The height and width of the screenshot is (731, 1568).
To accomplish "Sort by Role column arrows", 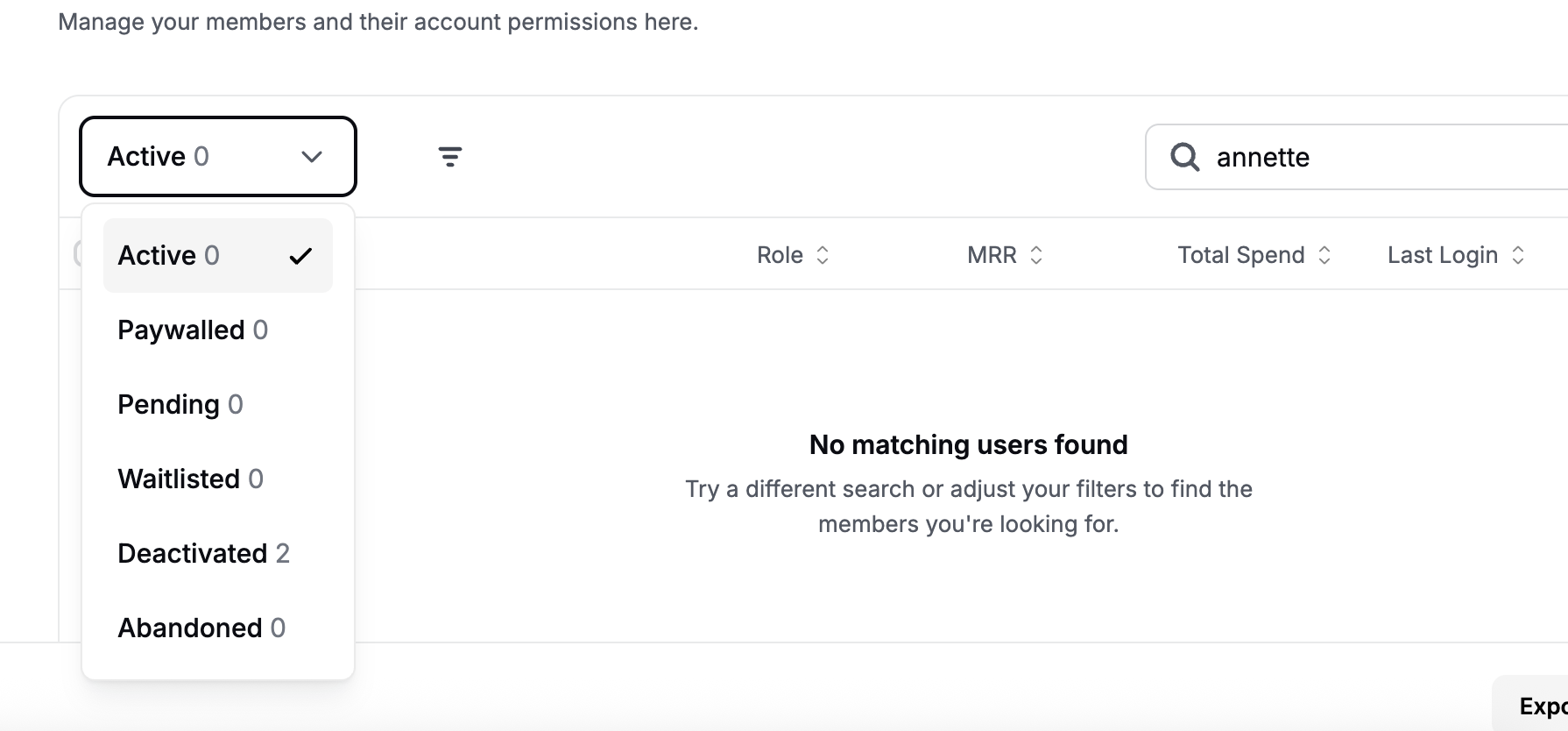I will click(x=823, y=255).
